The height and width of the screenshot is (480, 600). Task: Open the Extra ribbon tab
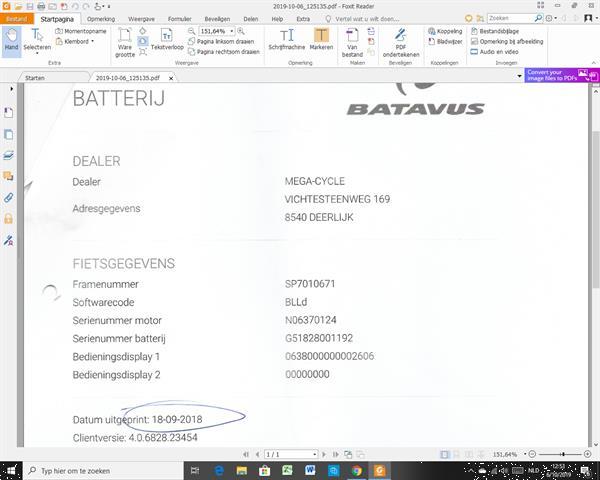point(303,19)
